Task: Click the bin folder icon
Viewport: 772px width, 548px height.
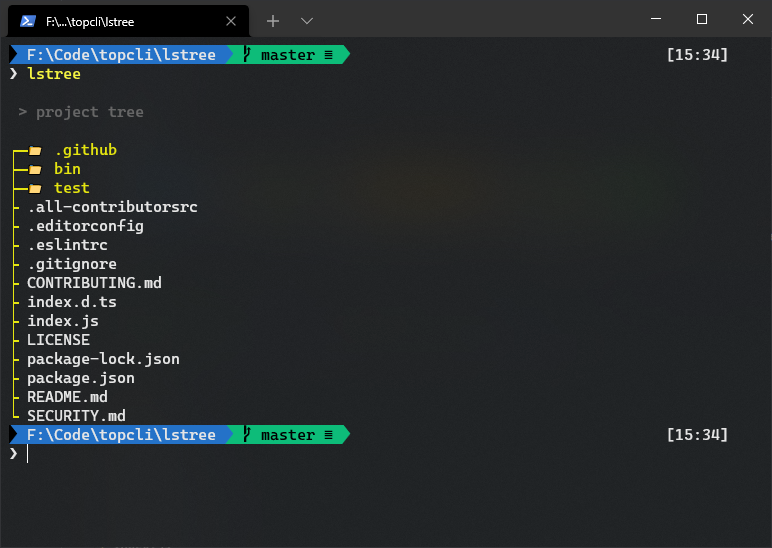Action: pyautogui.click(x=35, y=169)
